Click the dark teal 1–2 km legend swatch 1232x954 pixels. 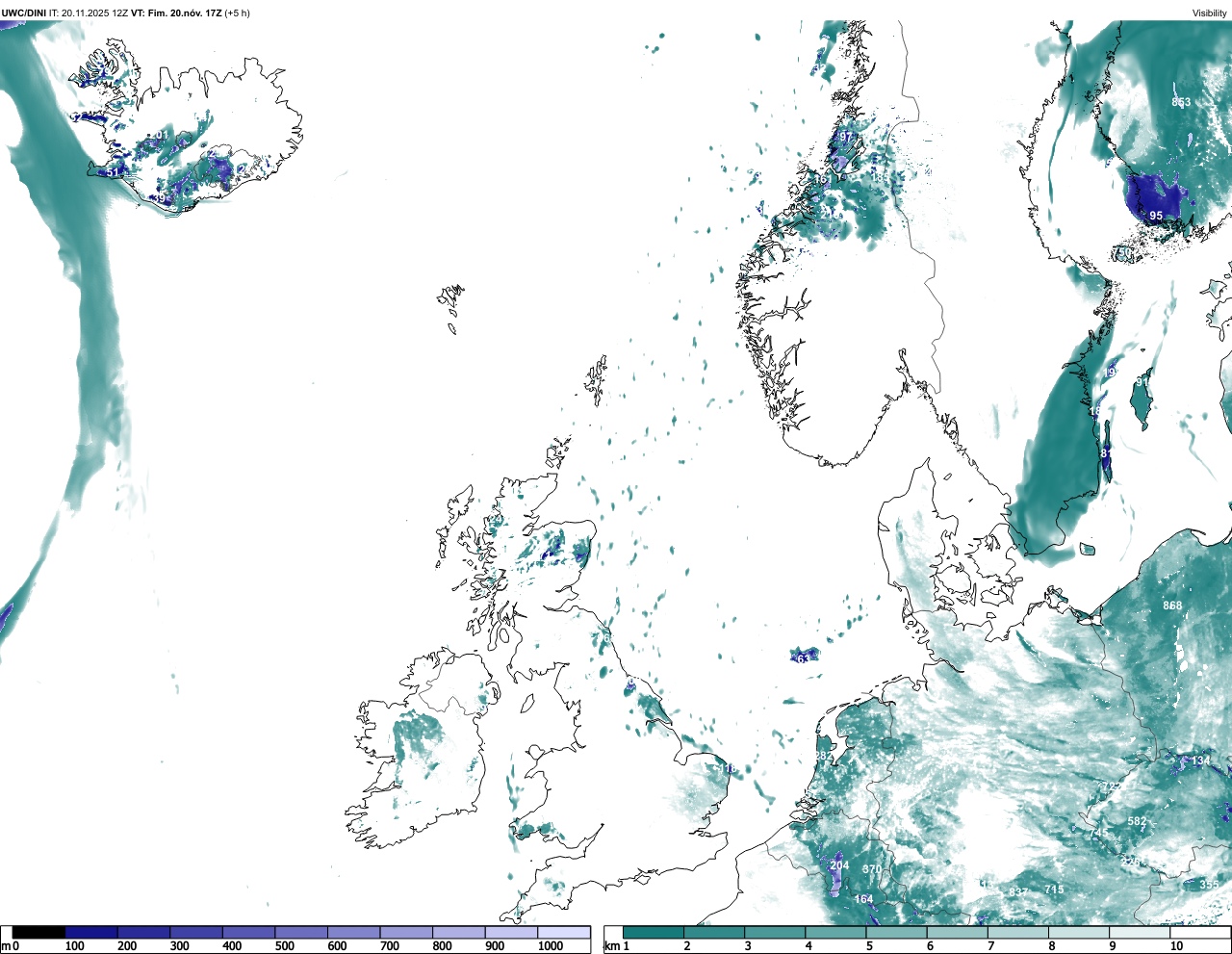654,932
